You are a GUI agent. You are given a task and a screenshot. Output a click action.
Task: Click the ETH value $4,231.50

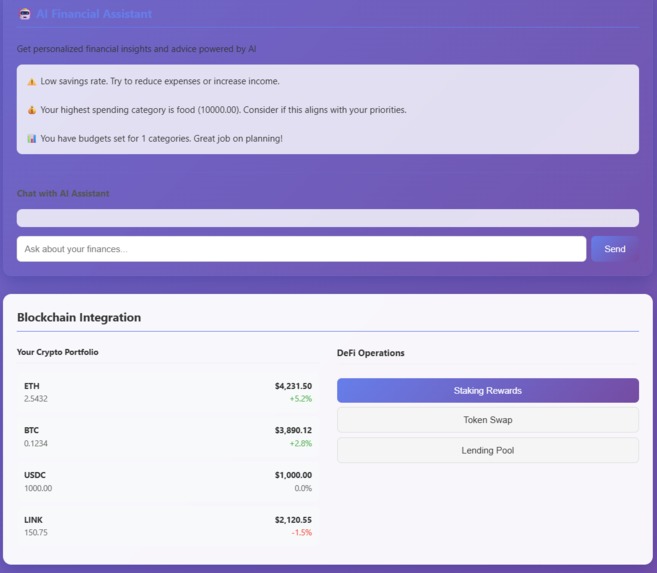(x=293, y=386)
